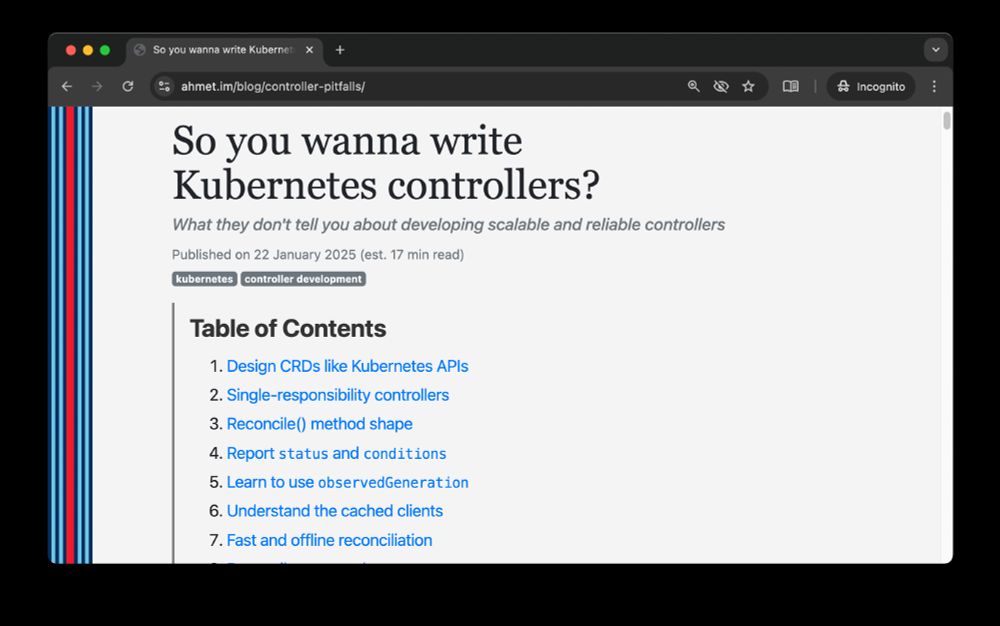Image resolution: width=1000 pixels, height=626 pixels.
Task: Click the 'kubernetes' tag badge
Action: (204, 279)
